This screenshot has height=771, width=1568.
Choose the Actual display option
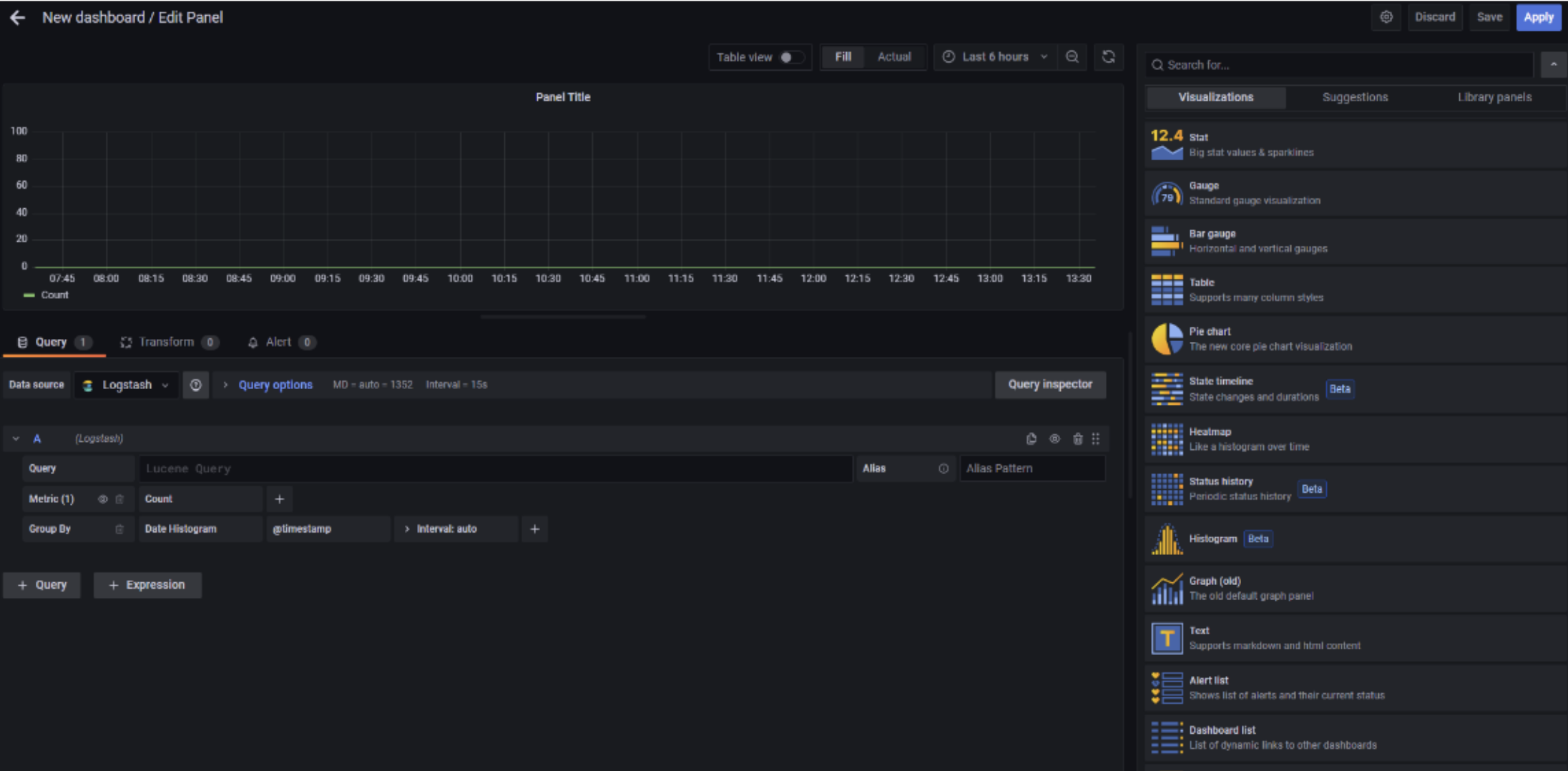click(x=894, y=57)
